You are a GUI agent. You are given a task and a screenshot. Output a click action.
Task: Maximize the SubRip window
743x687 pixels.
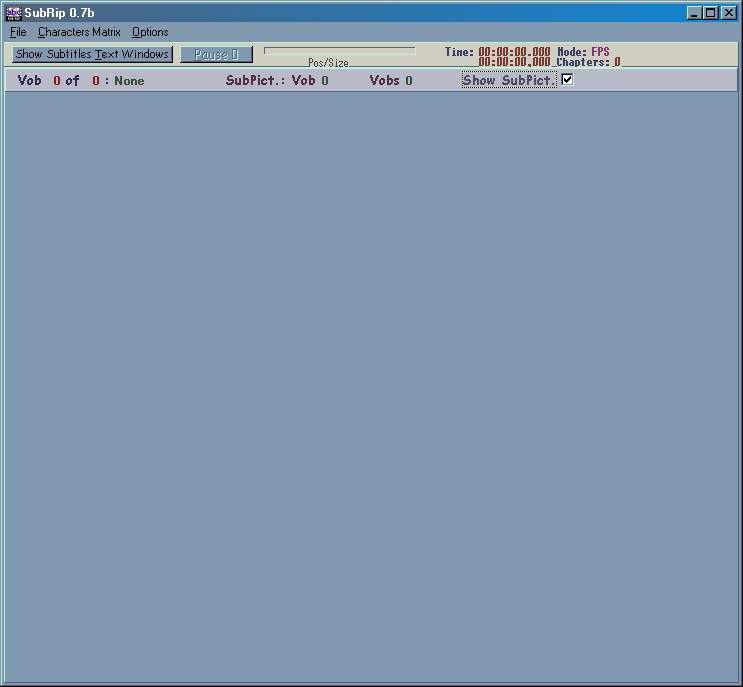click(x=711, y=13)
